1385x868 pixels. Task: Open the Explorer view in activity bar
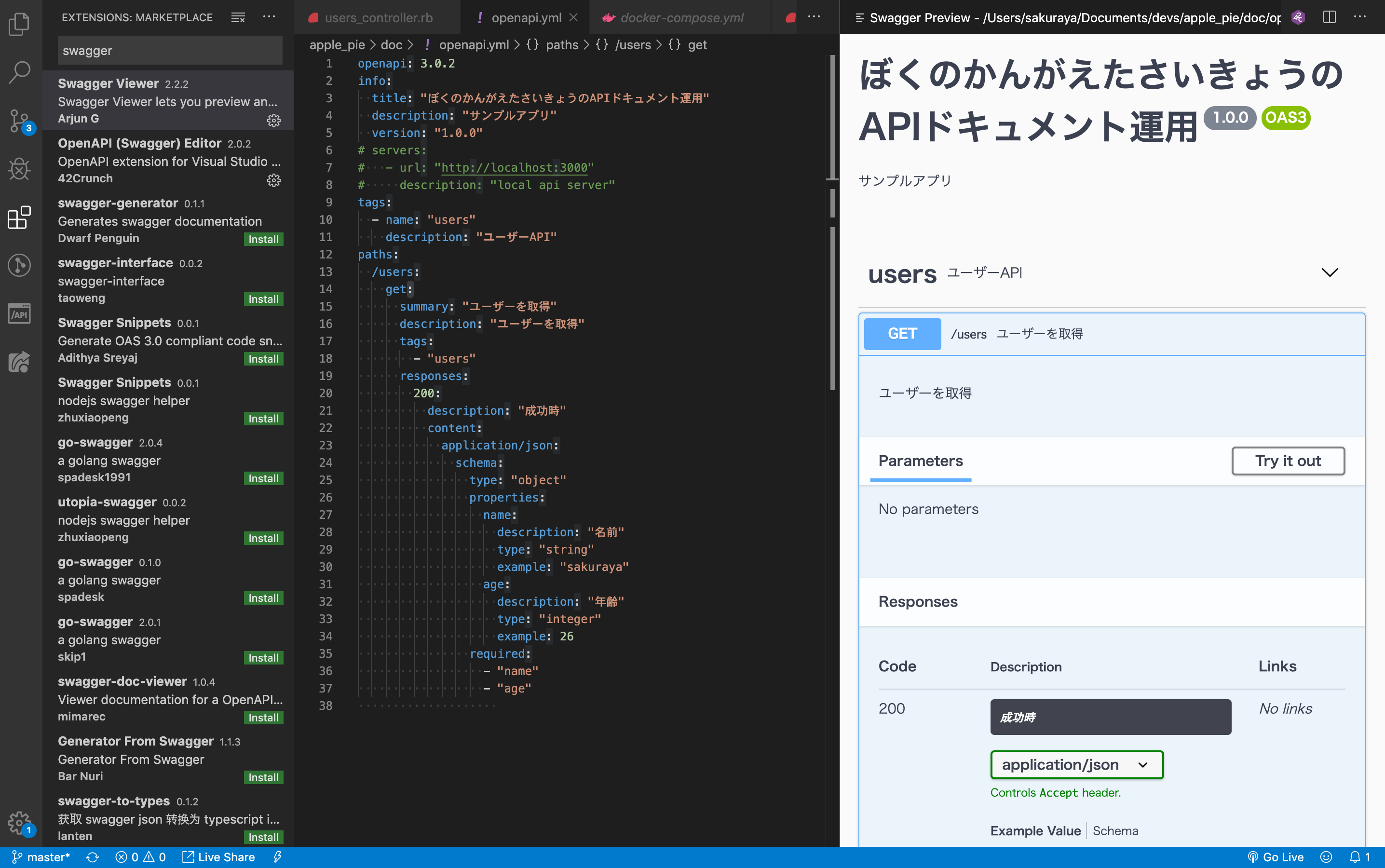19,24
